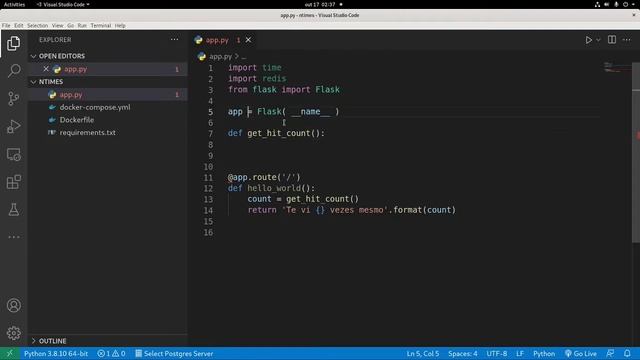The image size is (640, 360).
Task: Open Explorer panel more actions ellipsis
Action: [x=174, y=40]
